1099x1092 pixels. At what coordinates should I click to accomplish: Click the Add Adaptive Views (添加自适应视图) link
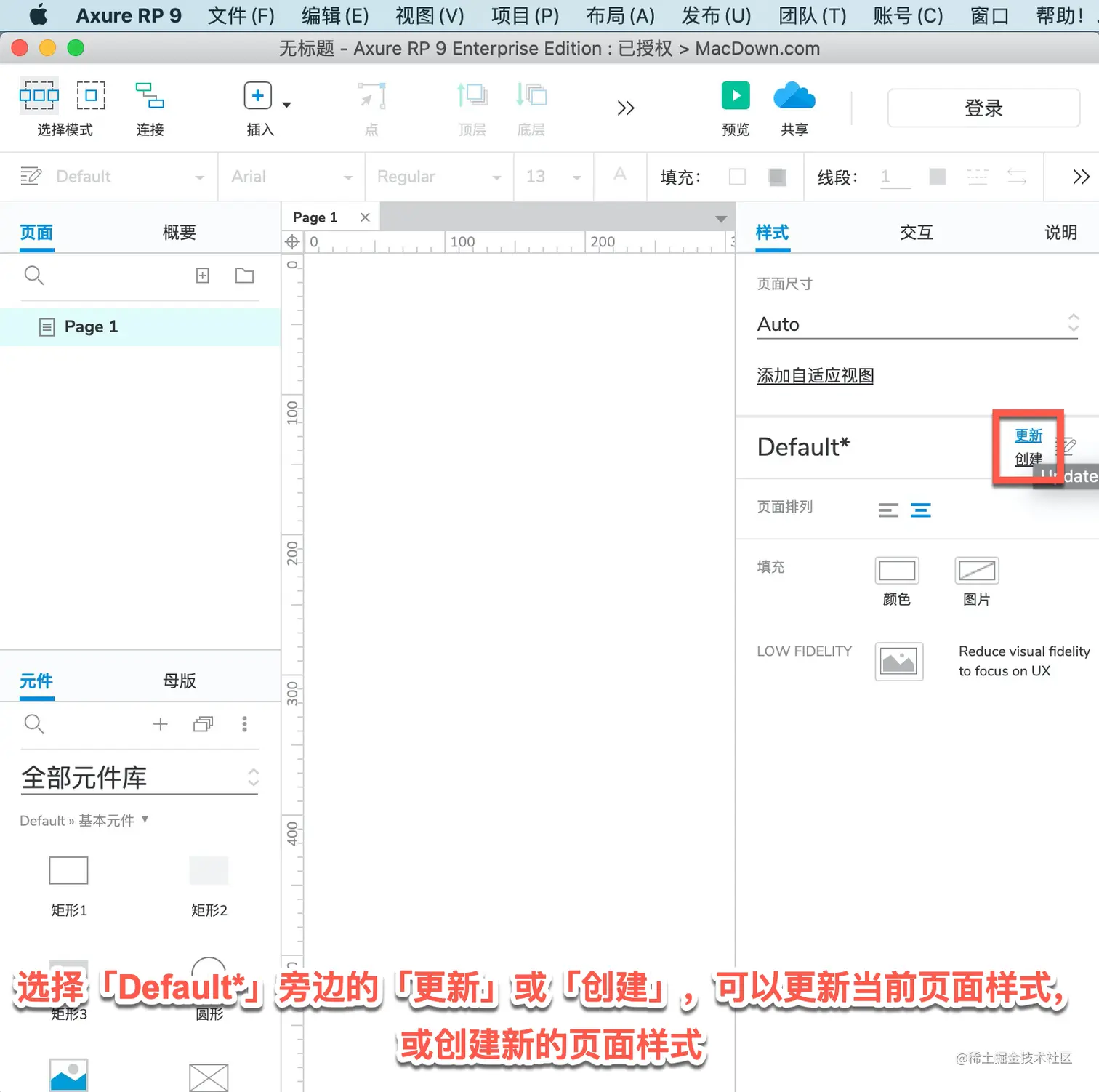coord(815,376)
